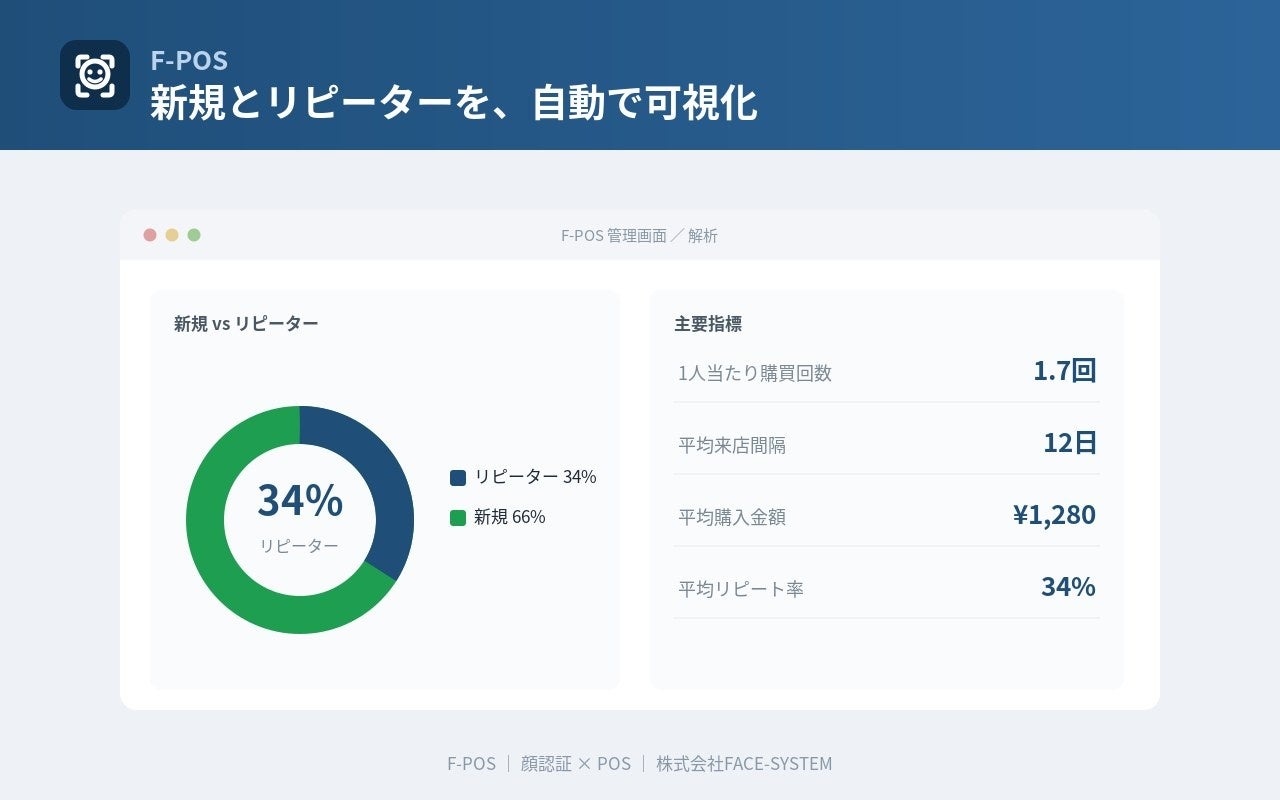Click the dark blue リピーター legend swatch
Image resolution: width=1280 pixels, height=800 pixels.
click(x=458, y=478)
